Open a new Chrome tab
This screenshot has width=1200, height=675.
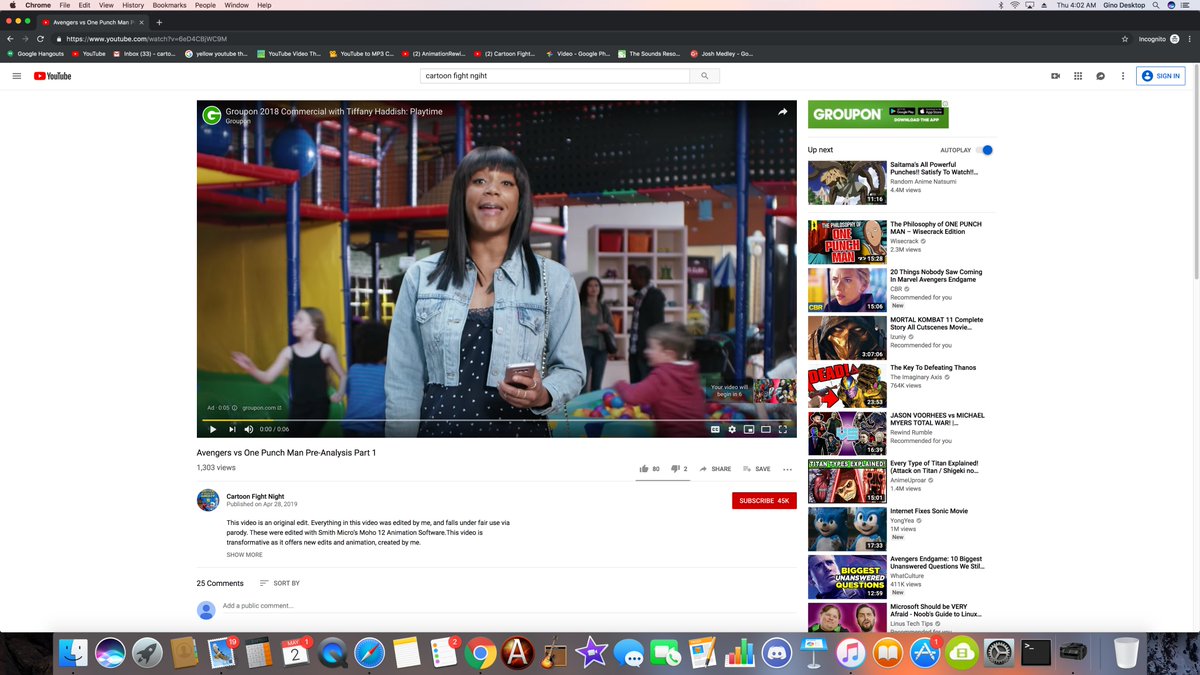(159, 22)
